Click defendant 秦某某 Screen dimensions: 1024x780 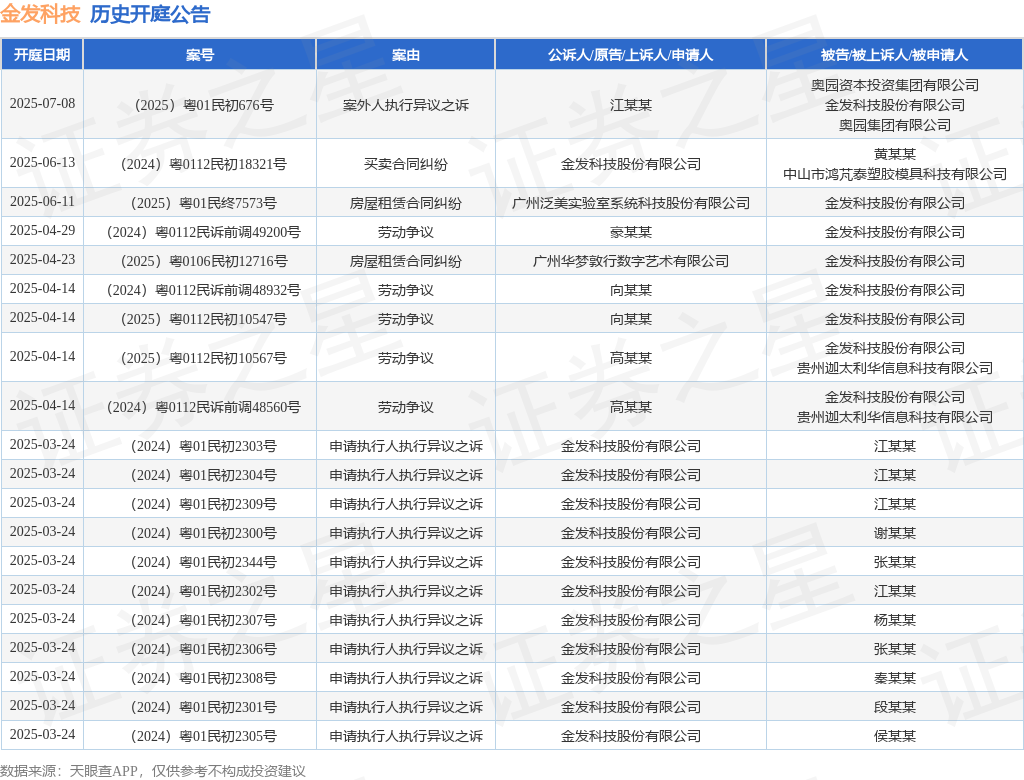pos(895,678)
